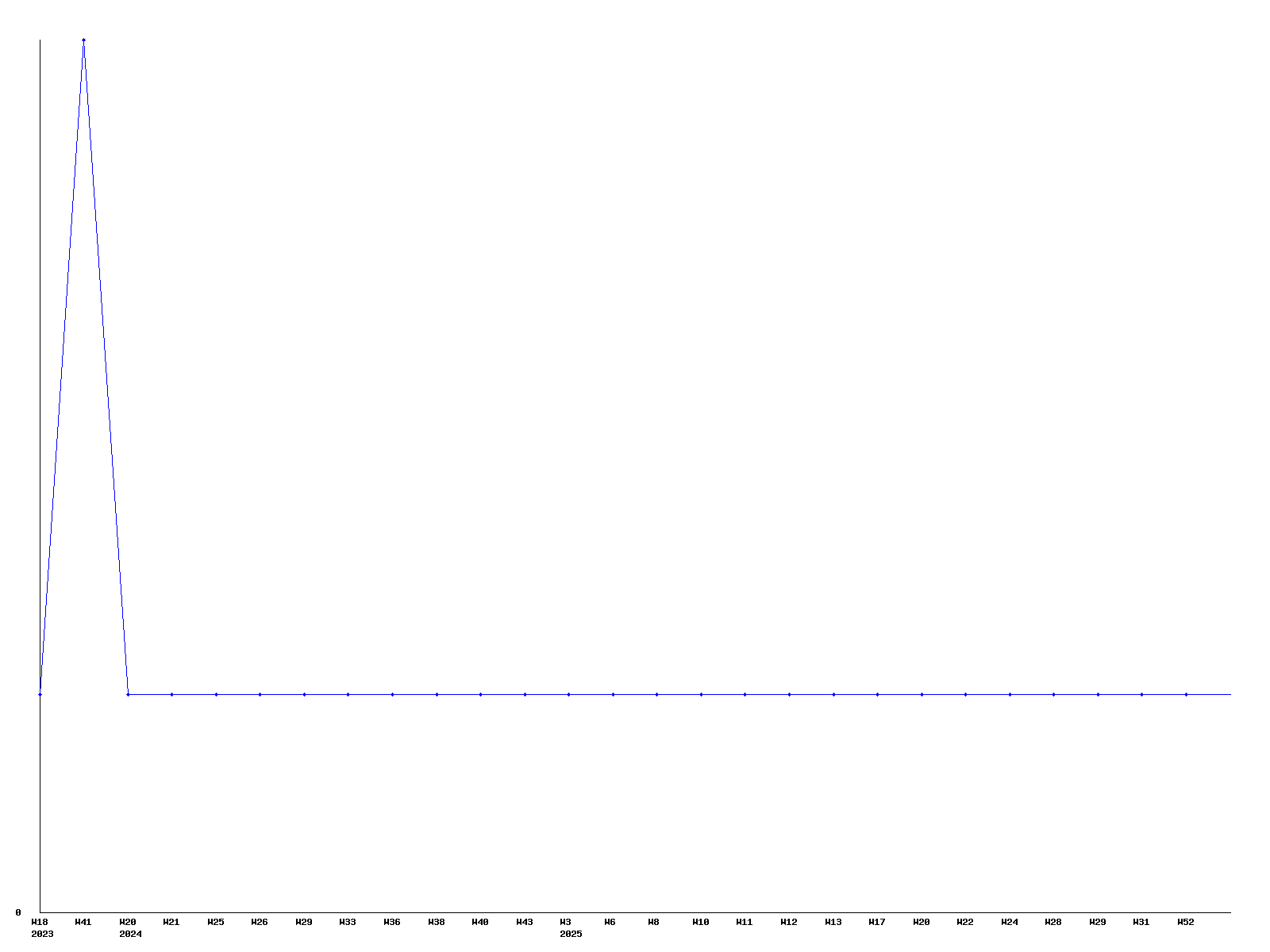
Task: Click the W8 x-axis label
Action: tap(653, 922)
